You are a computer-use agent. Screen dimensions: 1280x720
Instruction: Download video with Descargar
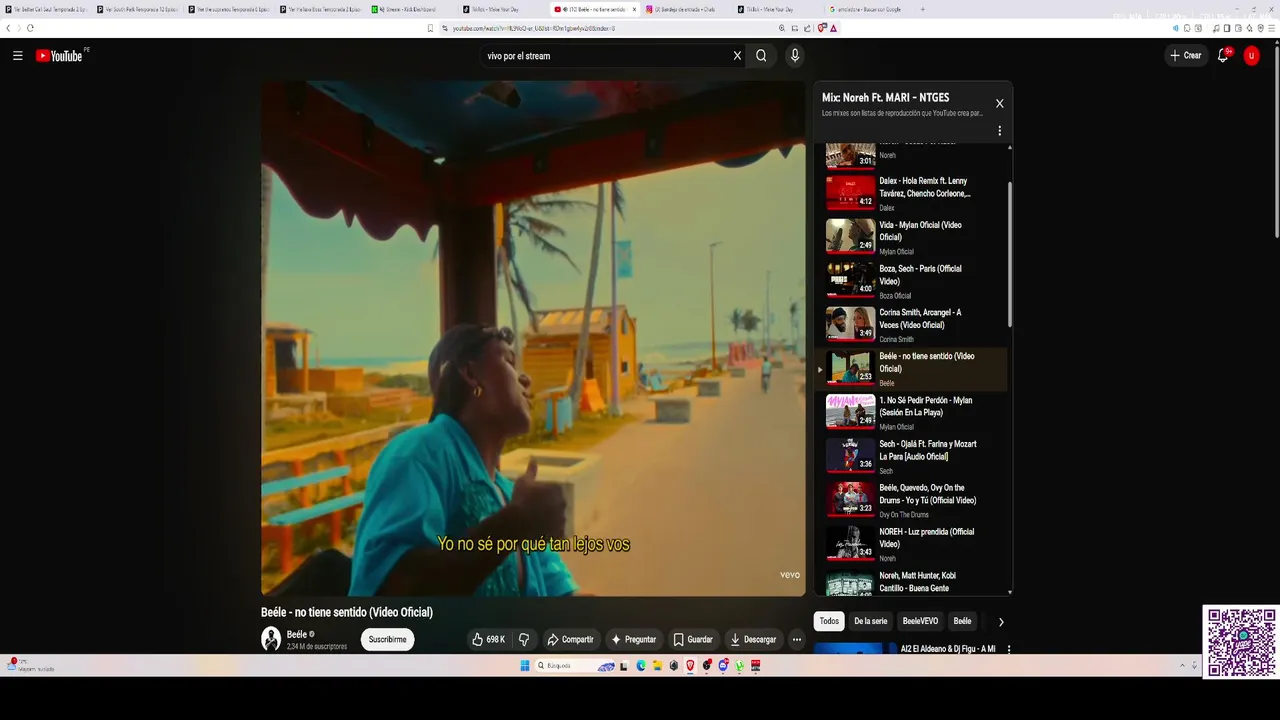(753, 639)
